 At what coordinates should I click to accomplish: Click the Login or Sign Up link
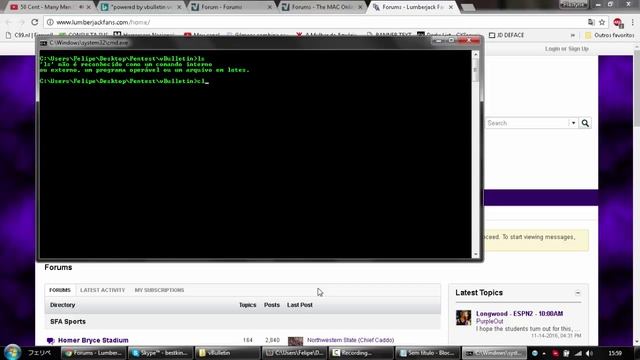[x=567, y=49]
